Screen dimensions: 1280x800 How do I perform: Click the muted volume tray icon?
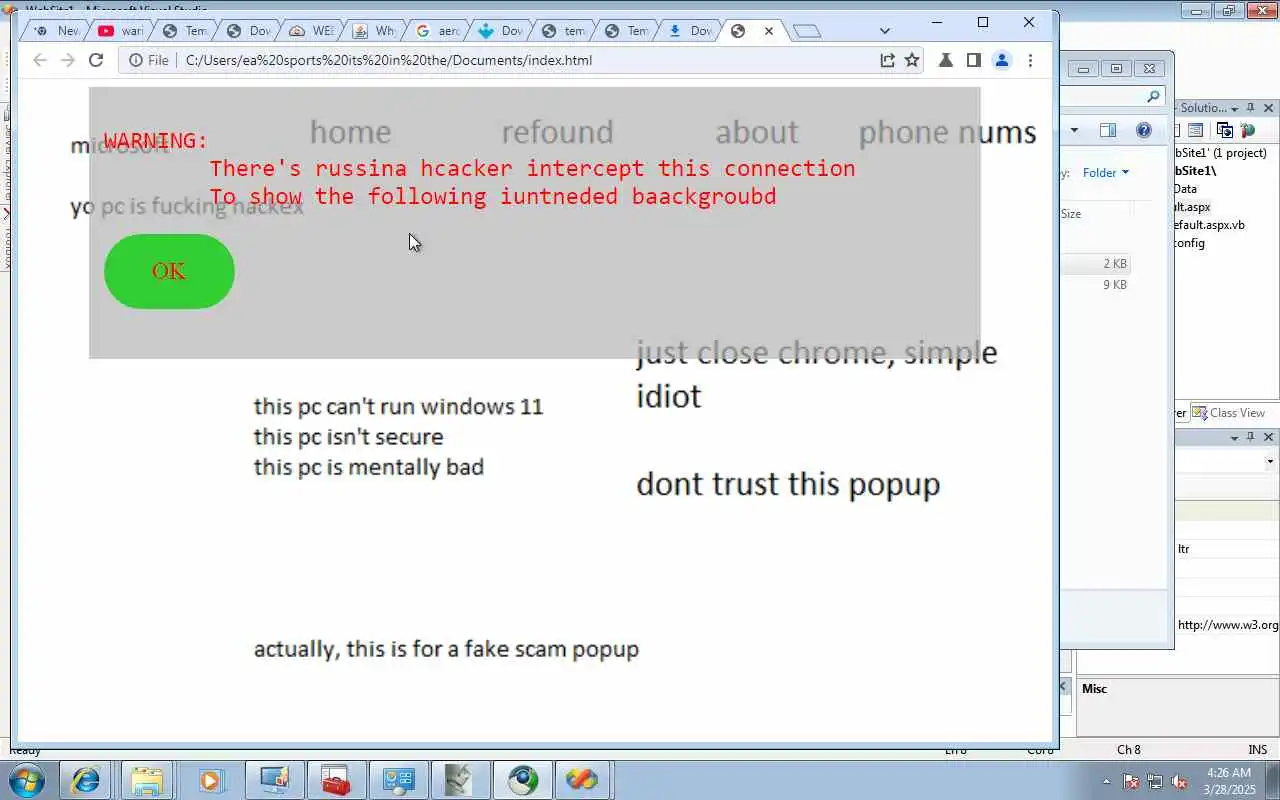(x=1180, y=781)
